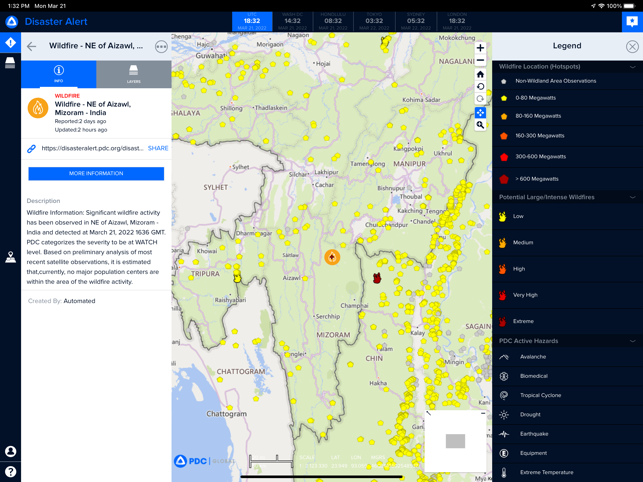This screenshot has width=643, height=482.
Task: Select the Tokyo time zone
Action: (374, 21)
